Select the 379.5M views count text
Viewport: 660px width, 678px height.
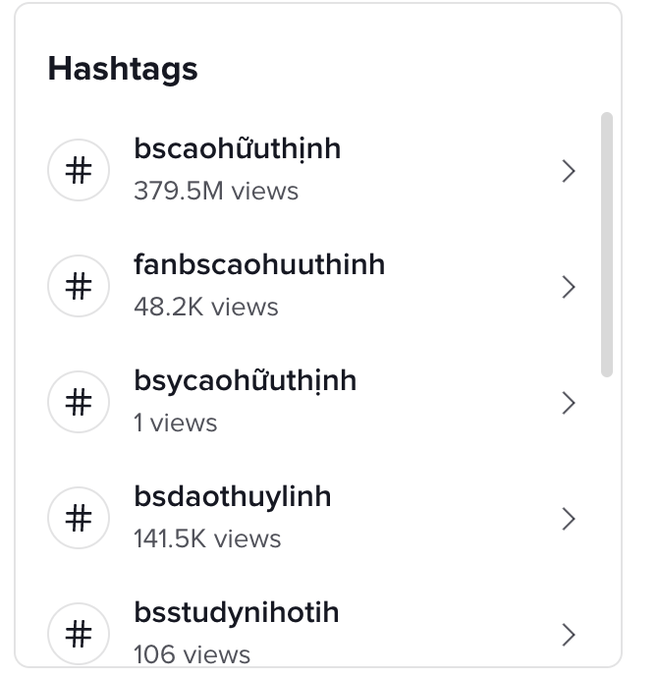216,191
